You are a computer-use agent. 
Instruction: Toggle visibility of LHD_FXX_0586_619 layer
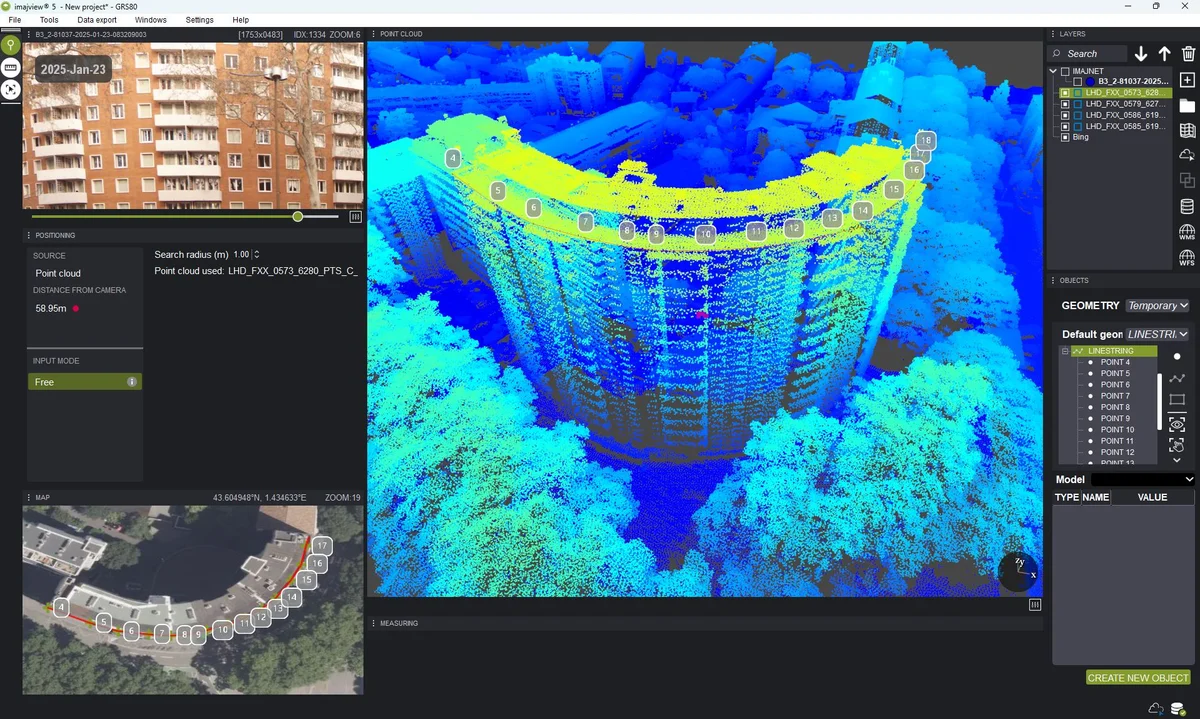pyautogui.click(x=1065, y=115)
